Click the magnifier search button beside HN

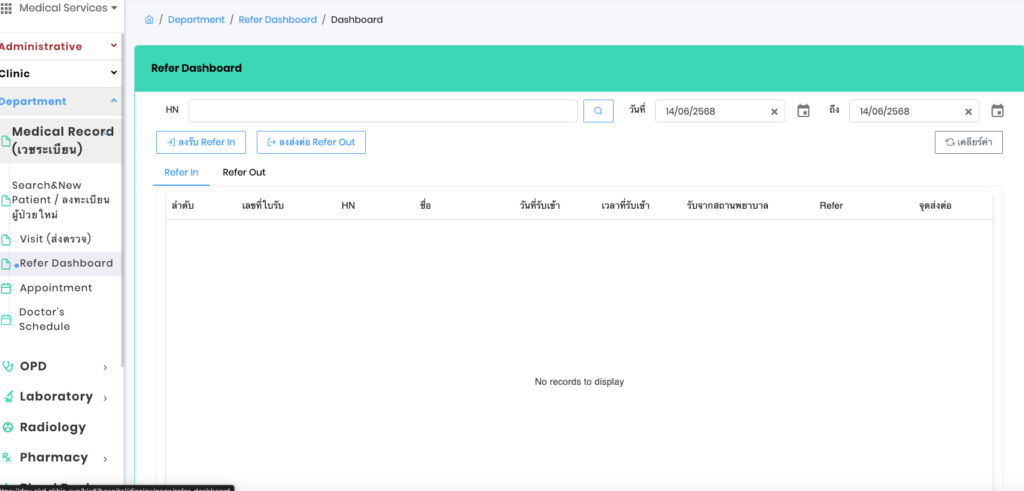pyautogui.click(x=598, y=111)
